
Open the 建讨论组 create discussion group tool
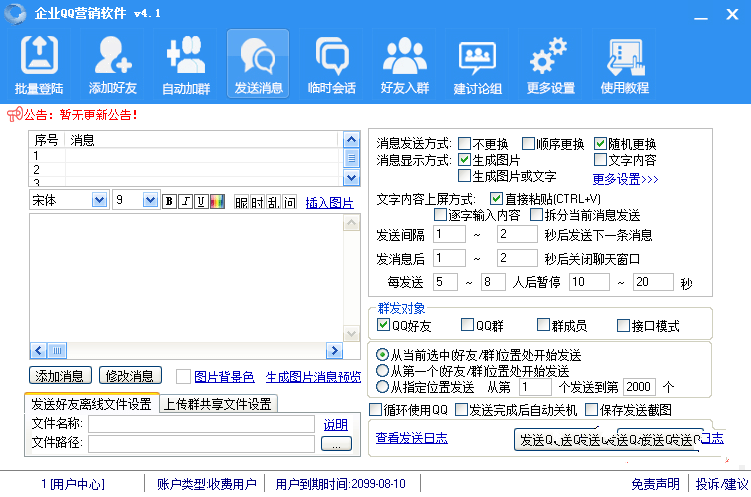tap(478, 64)
